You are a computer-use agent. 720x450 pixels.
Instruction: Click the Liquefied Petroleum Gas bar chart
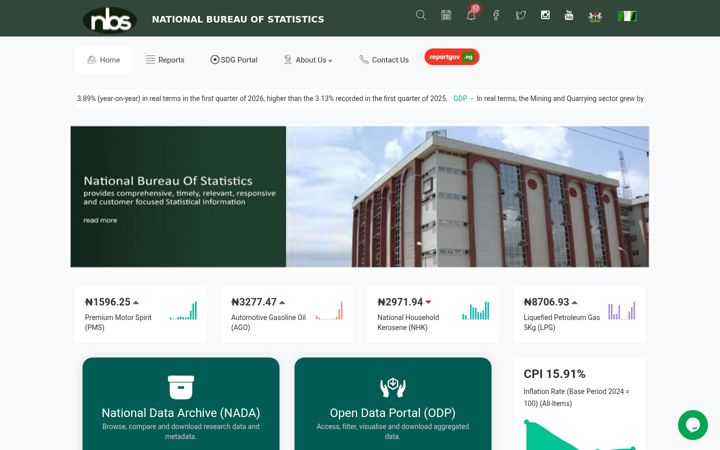[x=622, y=311]
